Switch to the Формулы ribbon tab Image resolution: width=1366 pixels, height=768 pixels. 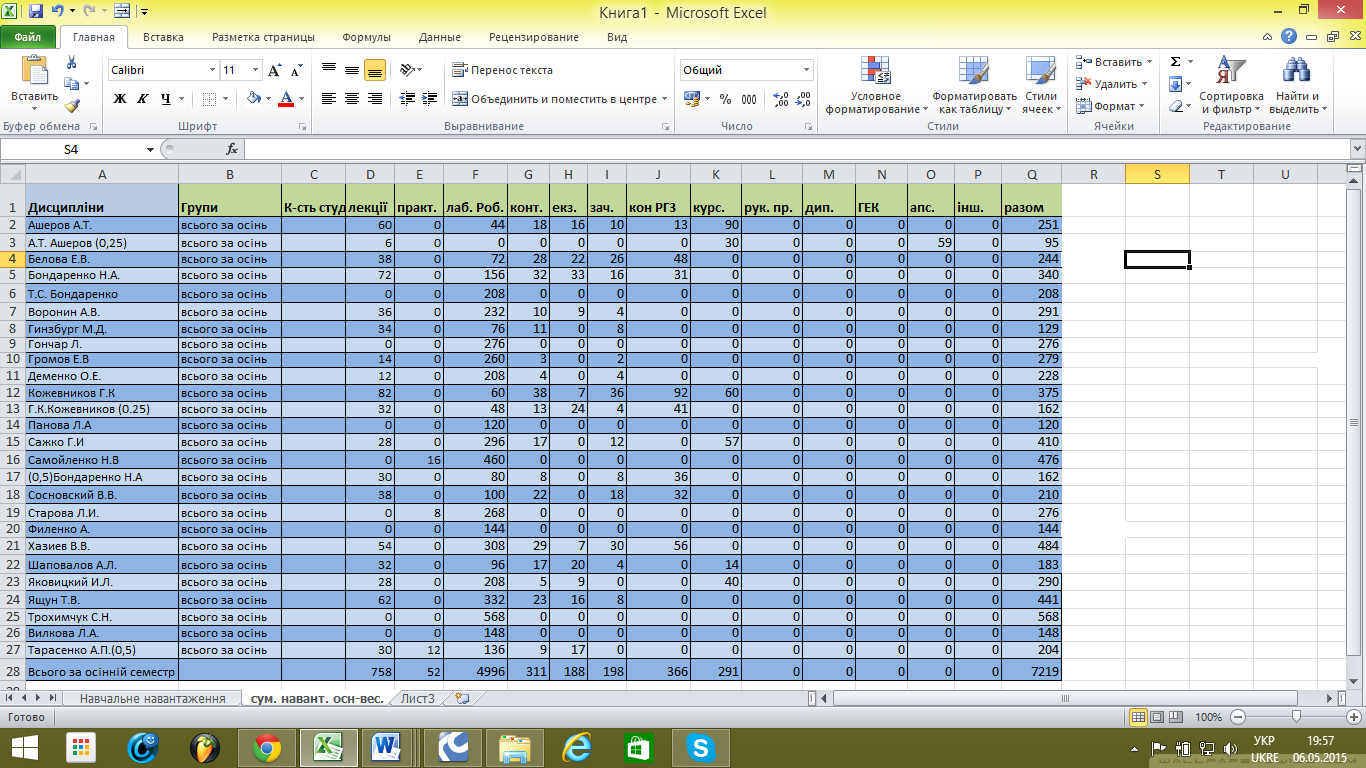coord(366,37)
